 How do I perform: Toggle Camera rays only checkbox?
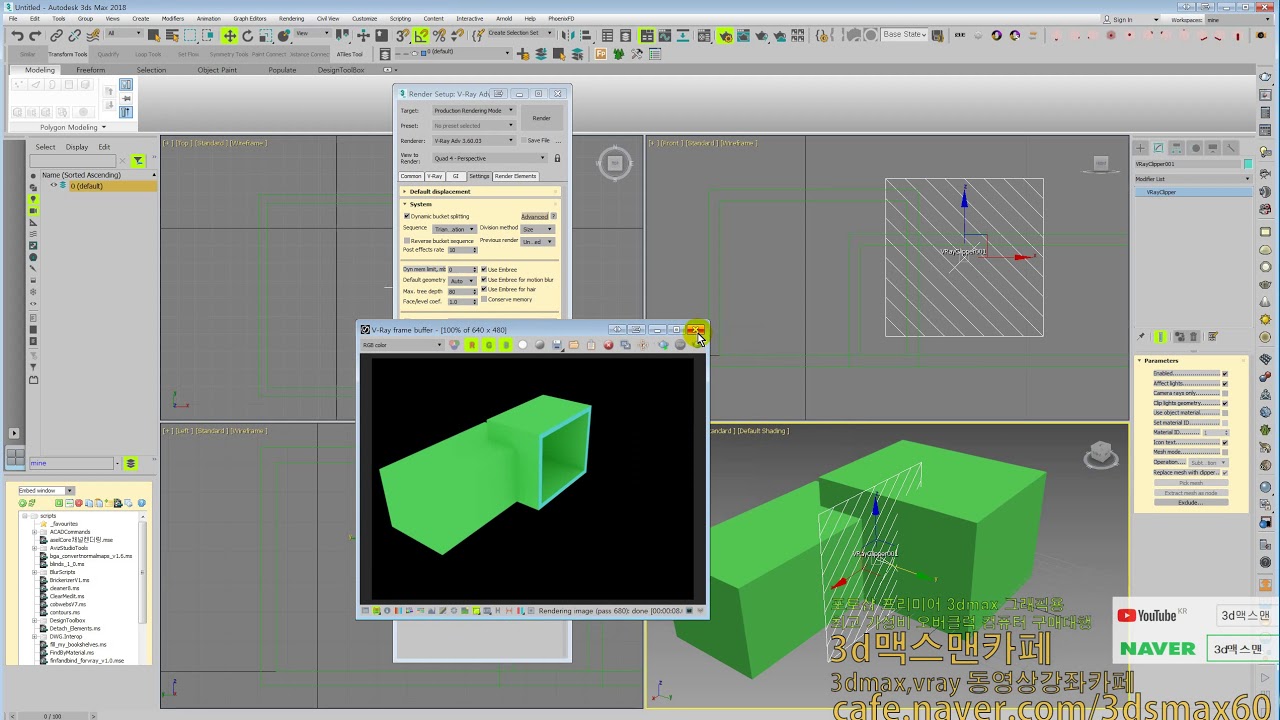(1225, 393)
